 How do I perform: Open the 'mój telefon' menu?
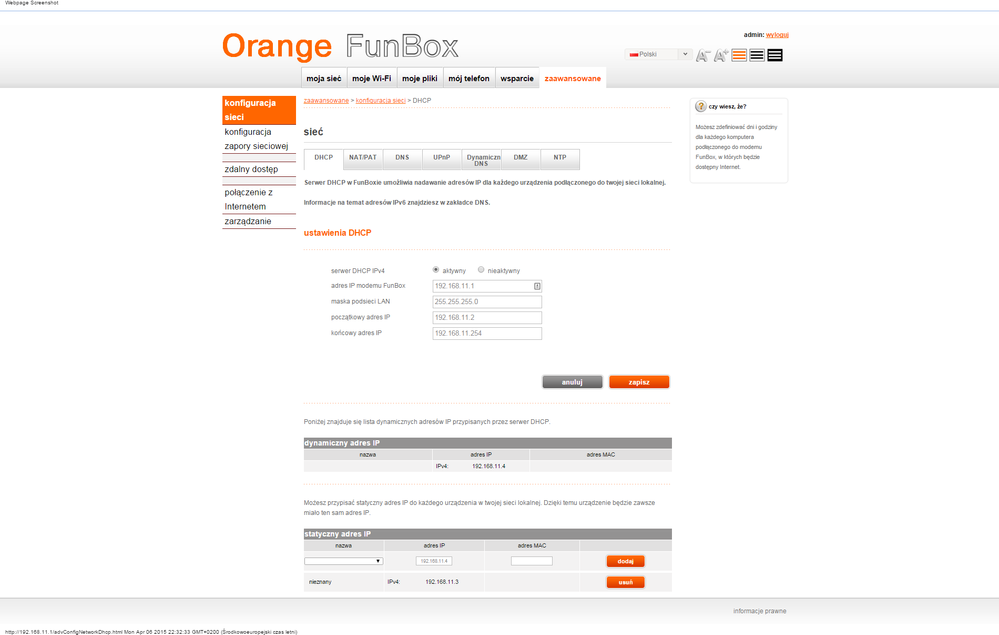[x=469, y=78]
